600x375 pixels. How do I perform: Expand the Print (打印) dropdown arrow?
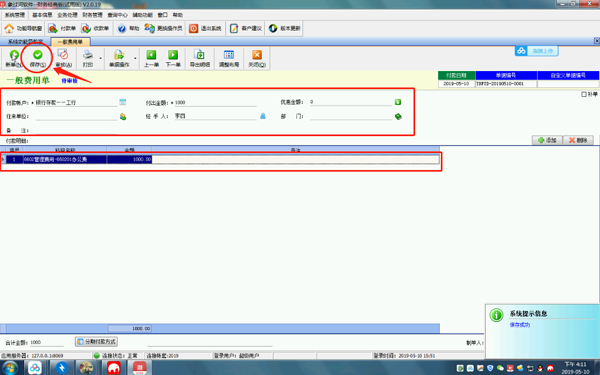[101, 59]
